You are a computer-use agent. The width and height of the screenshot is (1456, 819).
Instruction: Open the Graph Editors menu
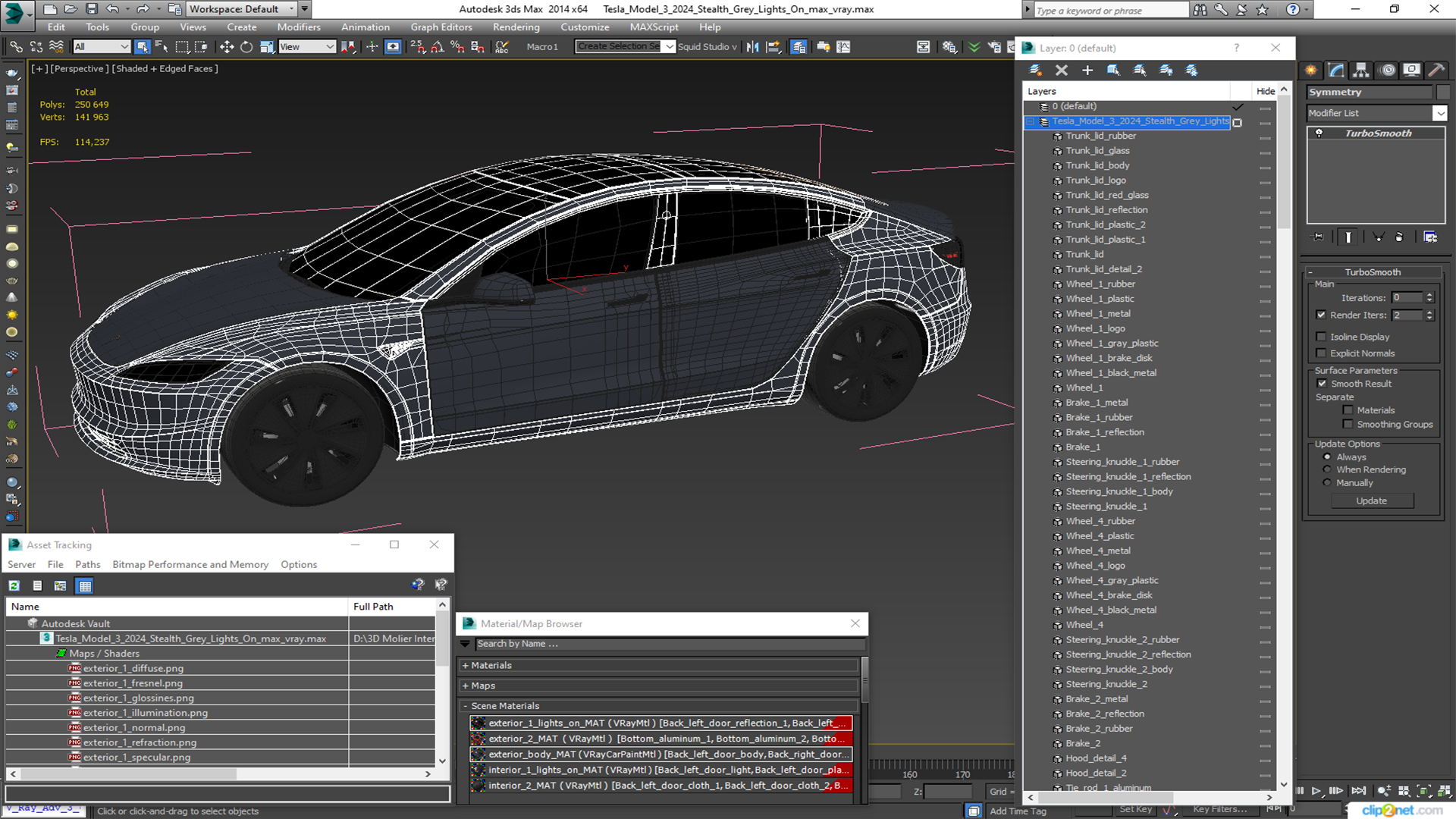(441, 27)
